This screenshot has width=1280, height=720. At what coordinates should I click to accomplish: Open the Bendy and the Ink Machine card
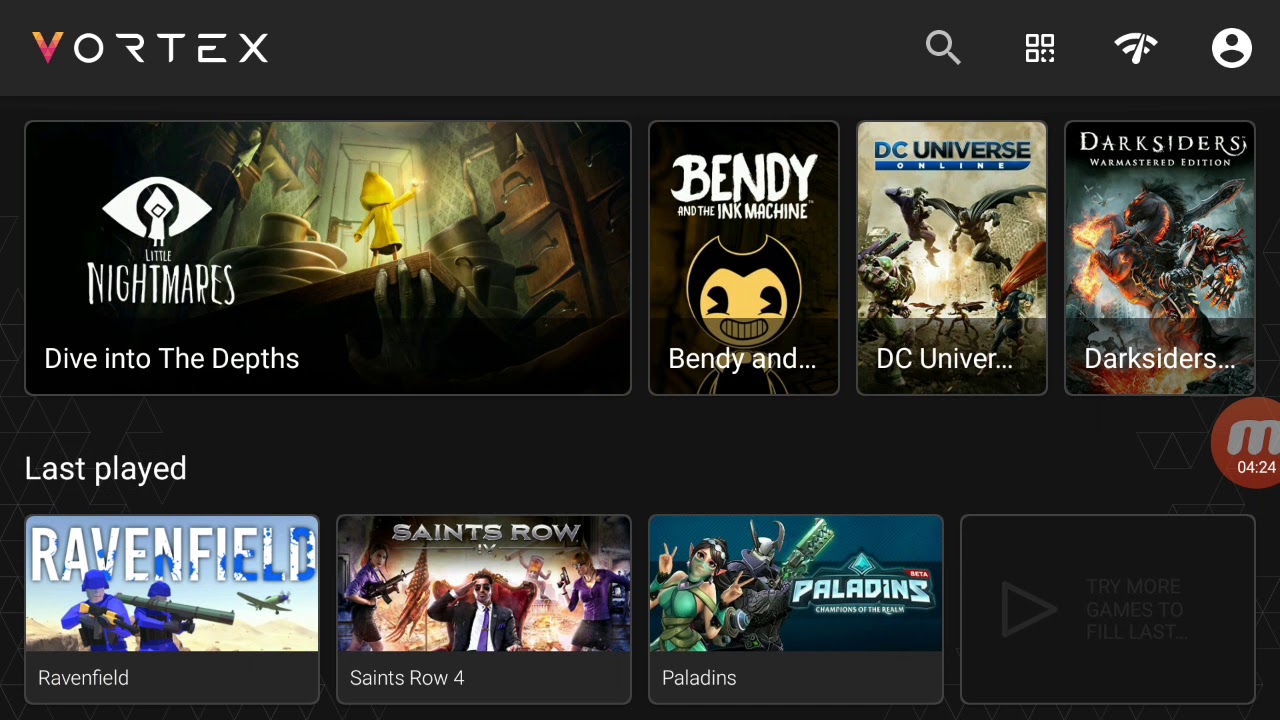click(x=744, y=258)
